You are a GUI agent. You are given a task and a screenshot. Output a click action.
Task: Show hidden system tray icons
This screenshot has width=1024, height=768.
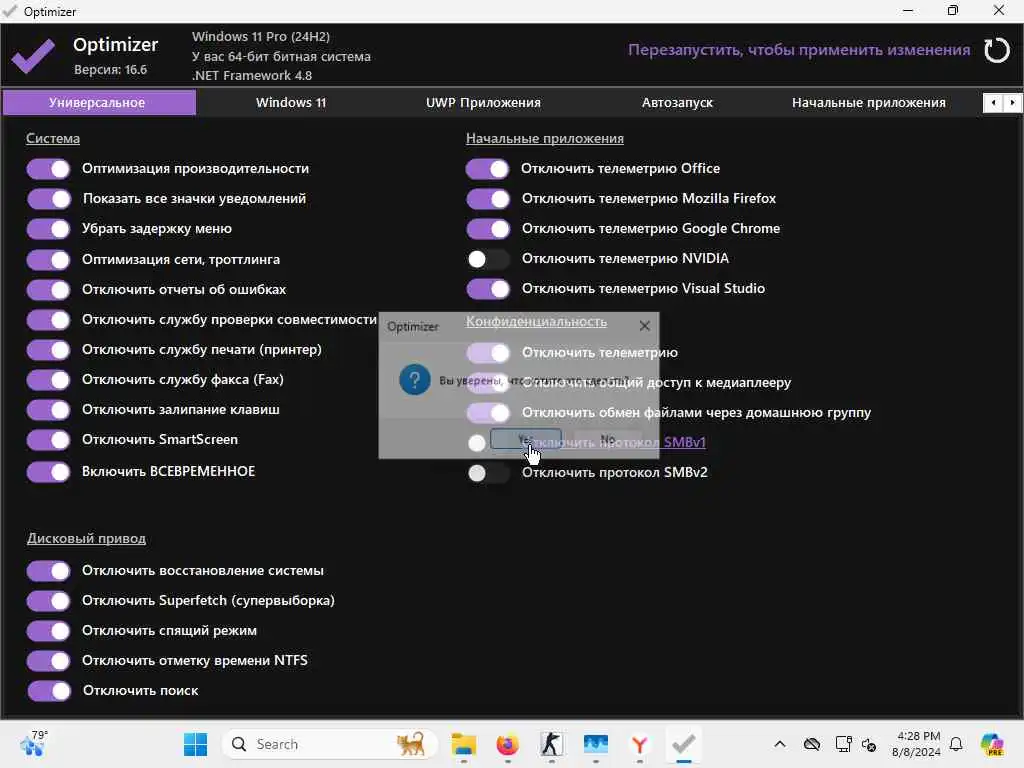[780, 744]
